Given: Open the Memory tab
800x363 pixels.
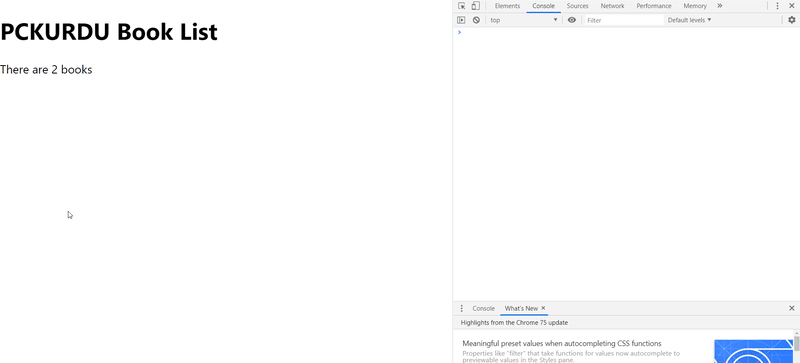Looking at the screenshot, I should [x=695, y=6].
